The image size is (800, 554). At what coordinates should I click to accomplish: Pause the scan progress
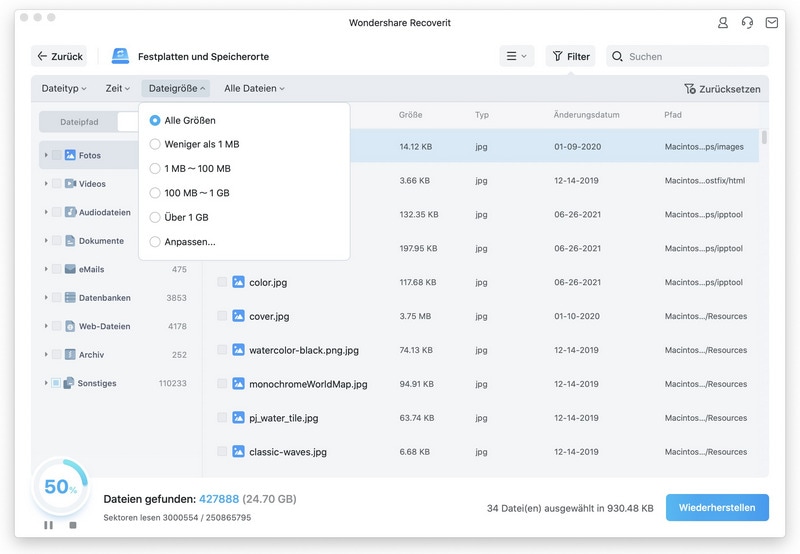(48, 525)
